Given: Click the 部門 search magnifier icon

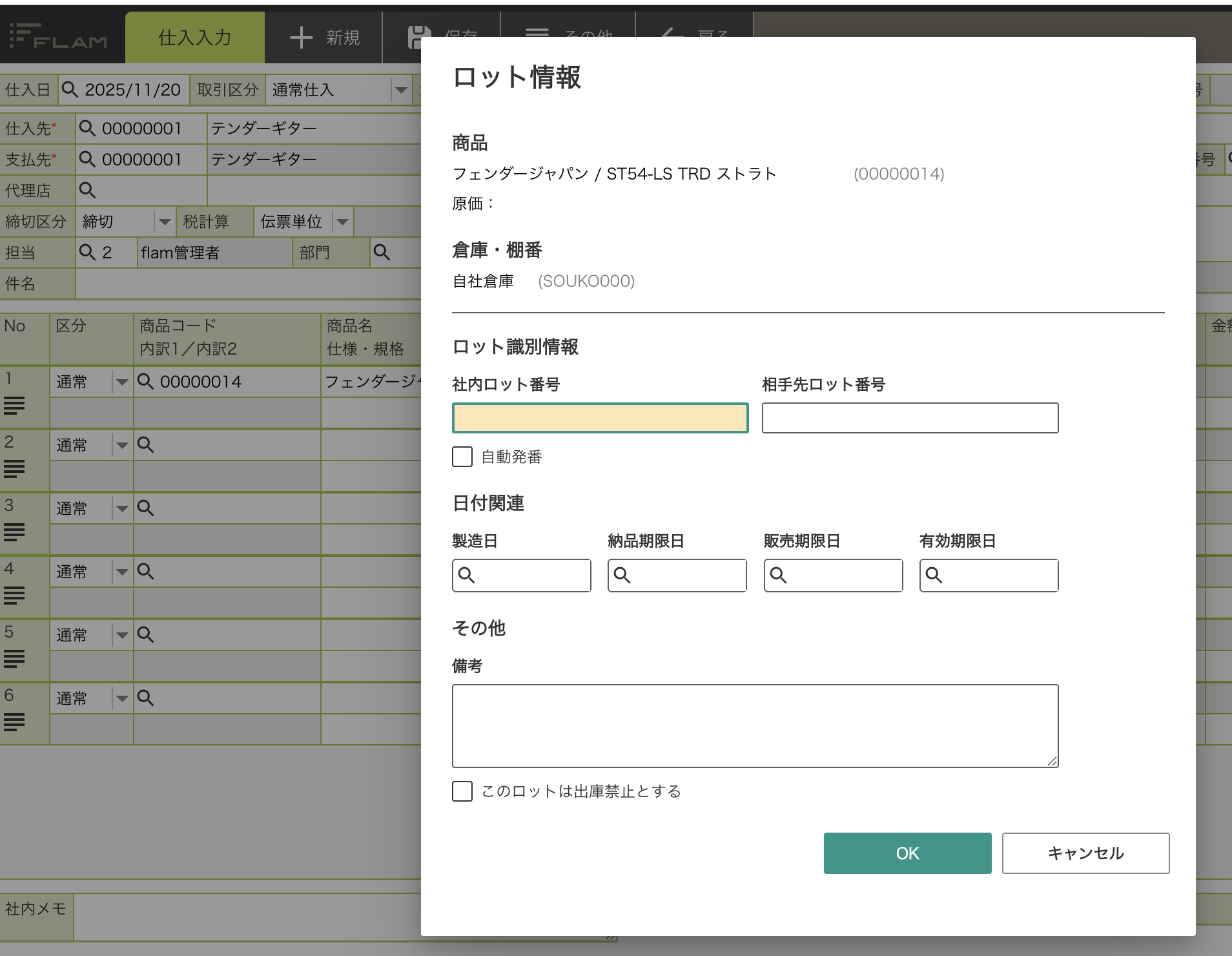Looking at the screenshot, I should point(382,252).
